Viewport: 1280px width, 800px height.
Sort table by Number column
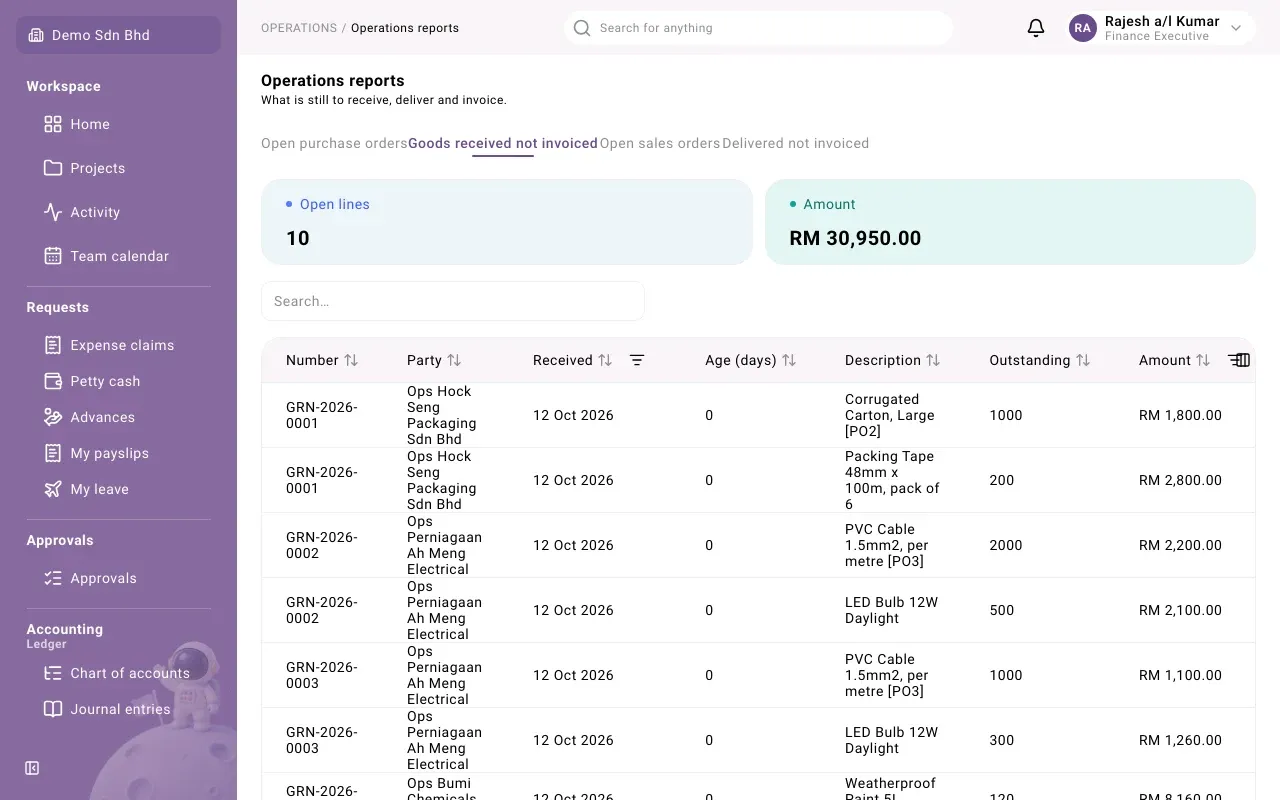coord(351,360)
